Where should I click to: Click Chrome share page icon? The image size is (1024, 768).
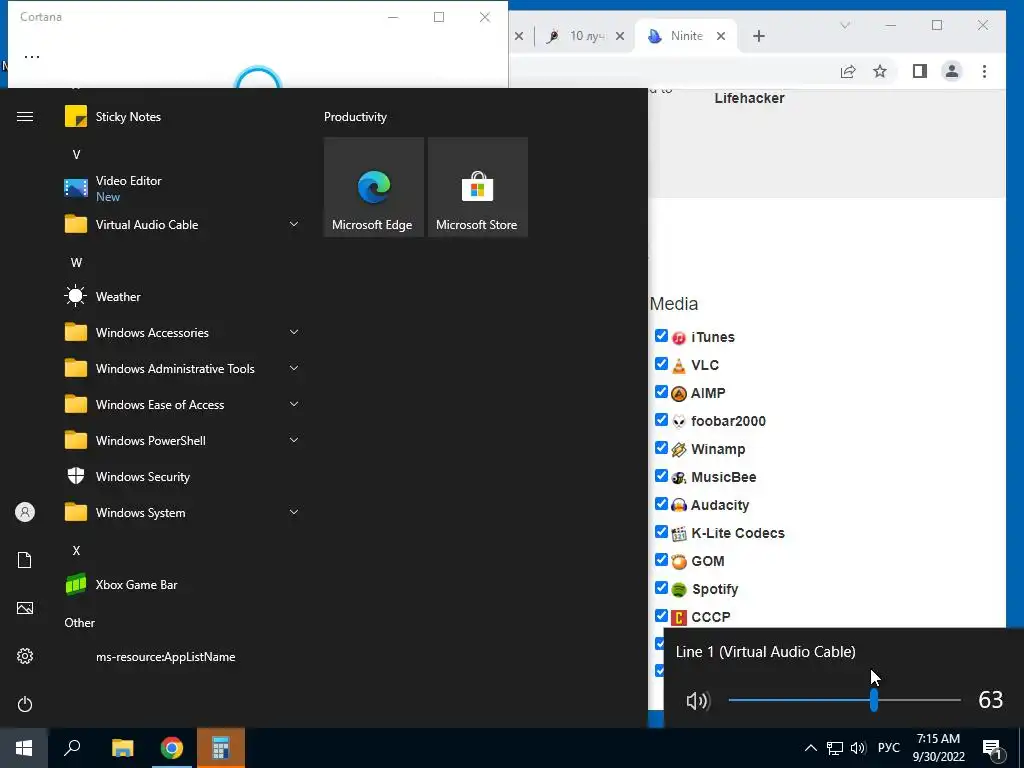click(848, 71)
